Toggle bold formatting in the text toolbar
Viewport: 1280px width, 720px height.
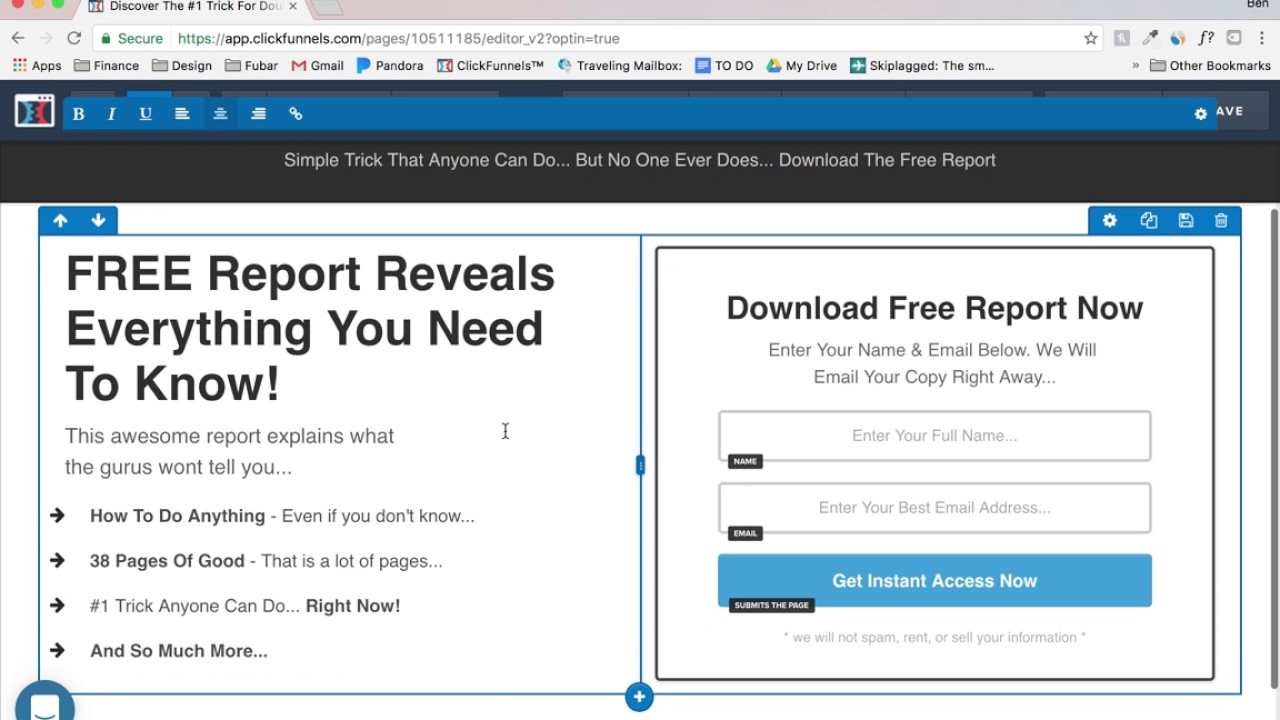pyautogui.click(x=78, y=114)
